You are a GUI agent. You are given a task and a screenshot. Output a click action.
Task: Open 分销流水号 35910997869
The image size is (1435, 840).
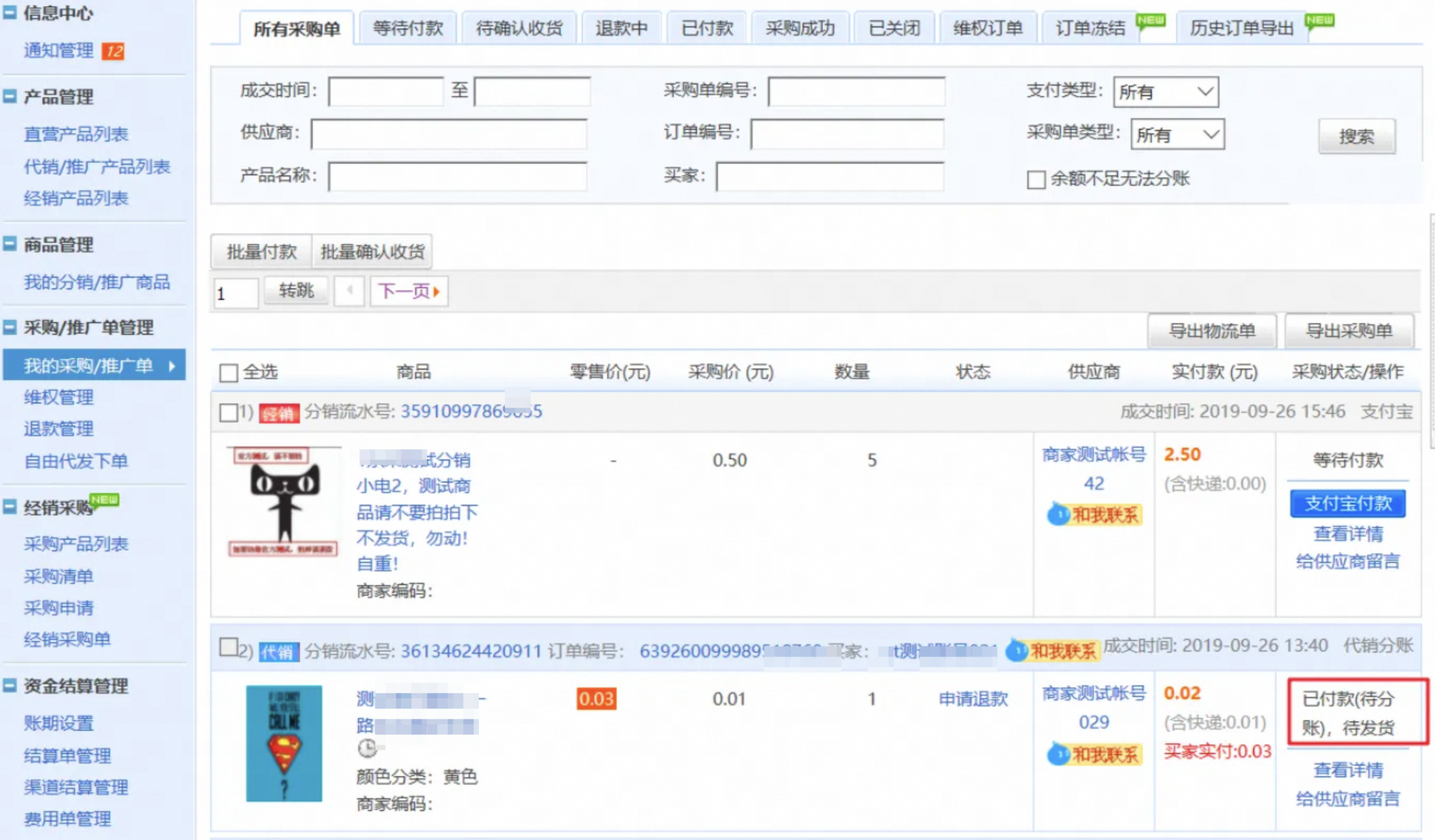[x=471, y=412]
